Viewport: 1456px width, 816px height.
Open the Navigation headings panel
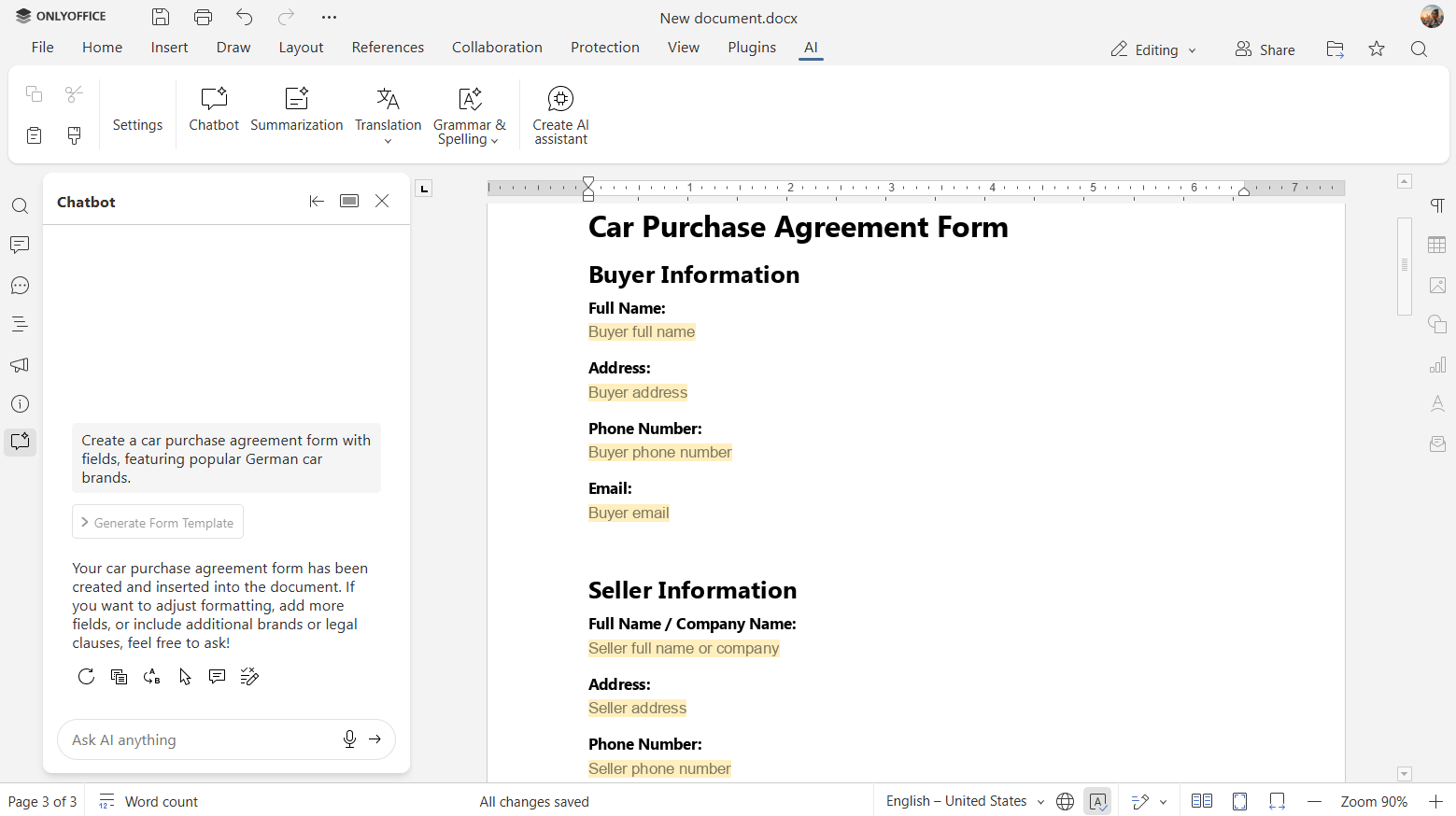(21, 324)
